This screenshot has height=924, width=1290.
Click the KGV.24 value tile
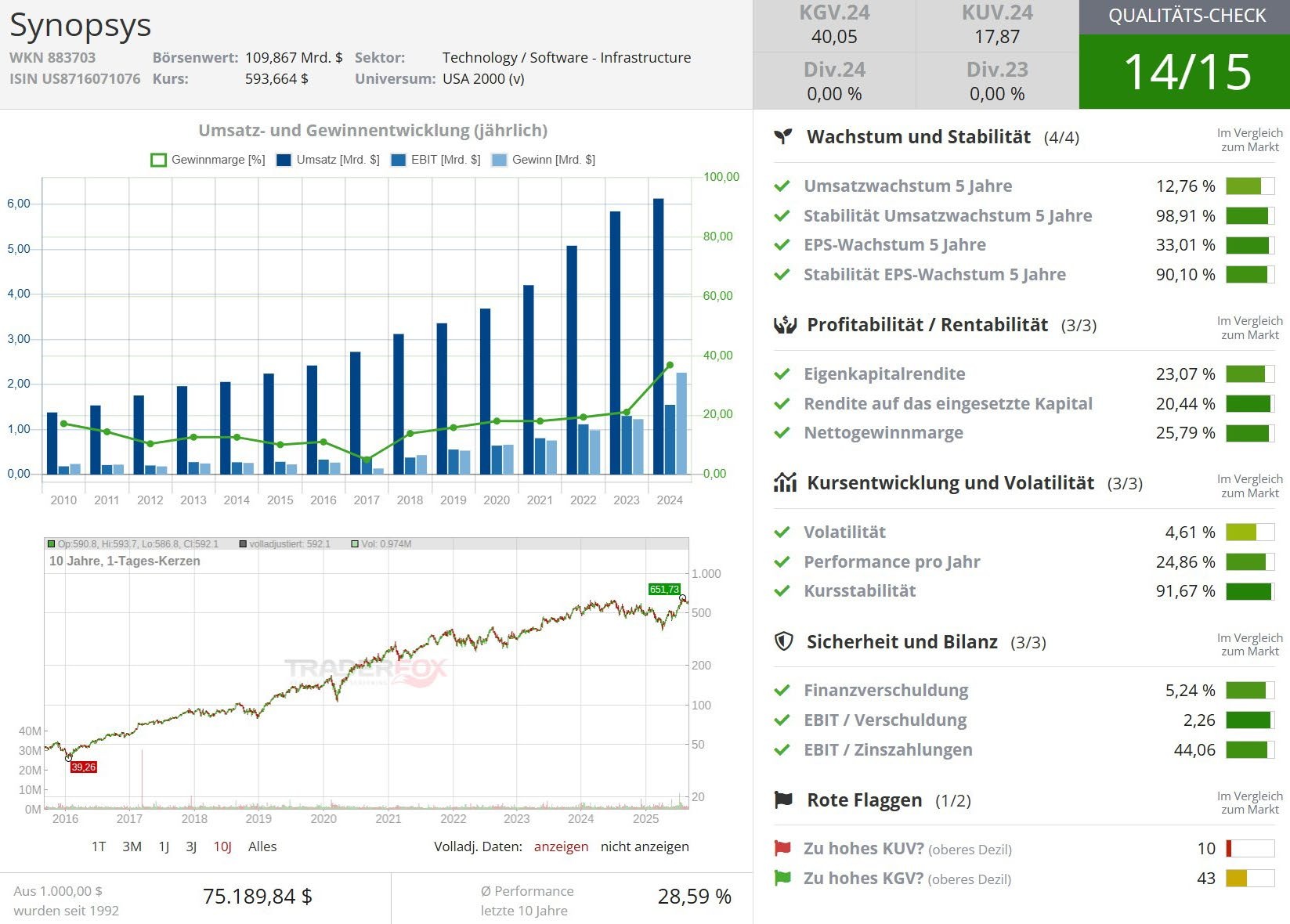[x=834, y=26]
